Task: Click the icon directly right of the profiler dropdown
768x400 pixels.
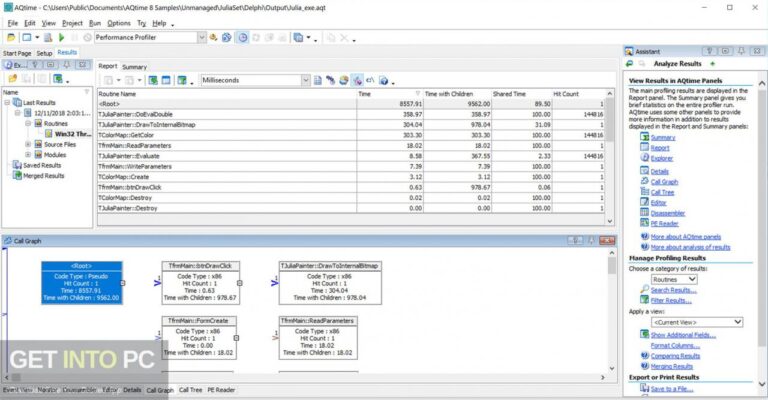Action: click(x=213, y=37)
